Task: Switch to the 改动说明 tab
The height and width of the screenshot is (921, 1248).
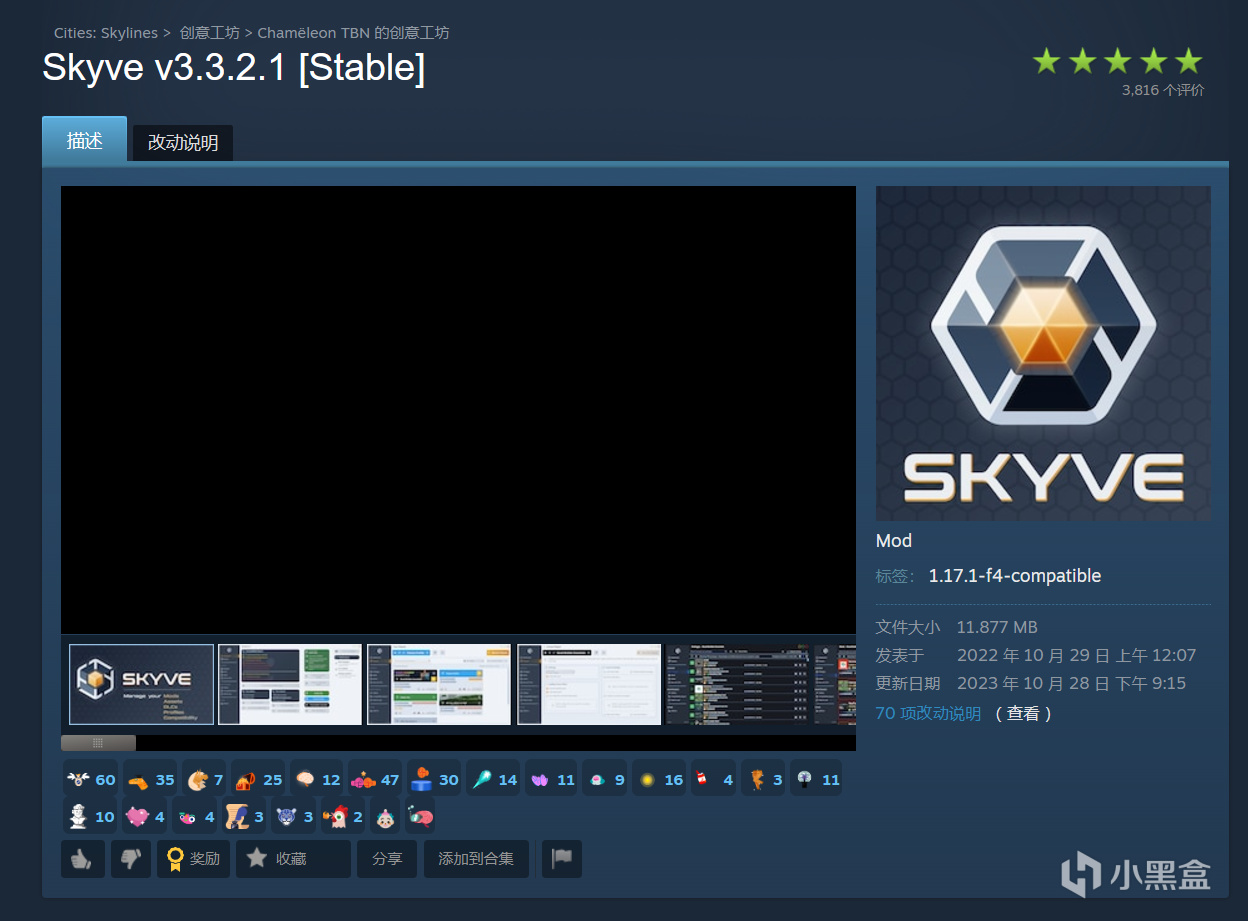Action: tap(183, 142)
